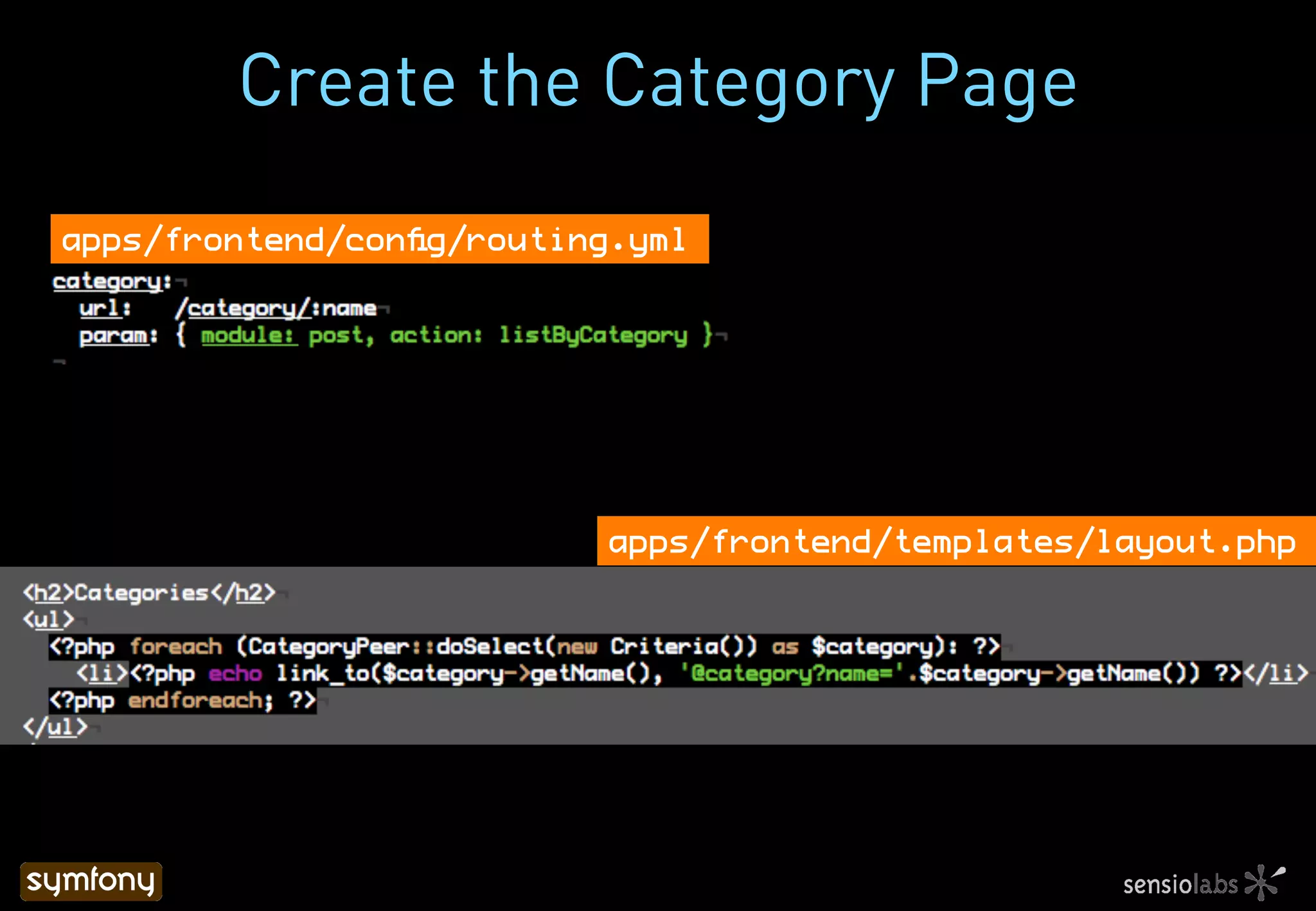This screenshot has height=911, width=1316.
Task: Click the sensiolabs logo
Action: coord(1204,883)
